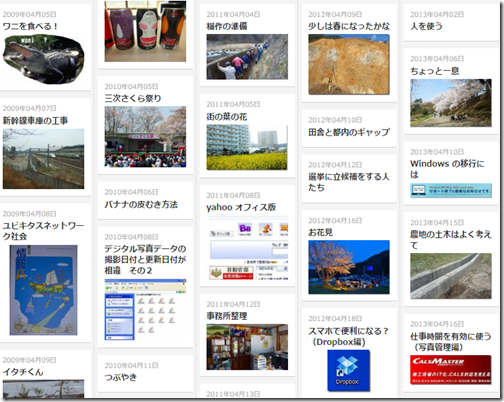
Task: Open the post 街の菜の花
Action: (x=227, y=116)
